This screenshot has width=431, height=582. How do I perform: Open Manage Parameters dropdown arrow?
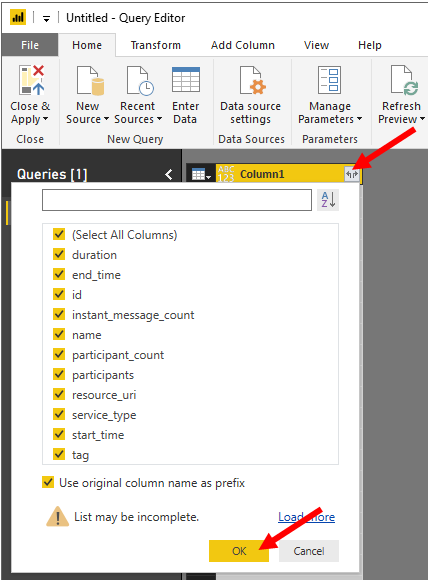click(359, 119)
